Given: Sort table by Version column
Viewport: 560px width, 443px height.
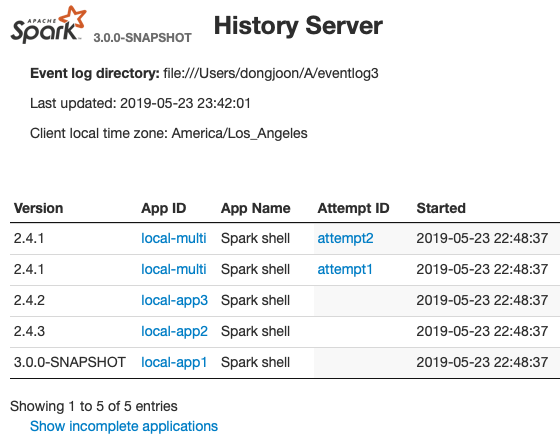Looking at the screenshot, I should click(x=39, y=208).
